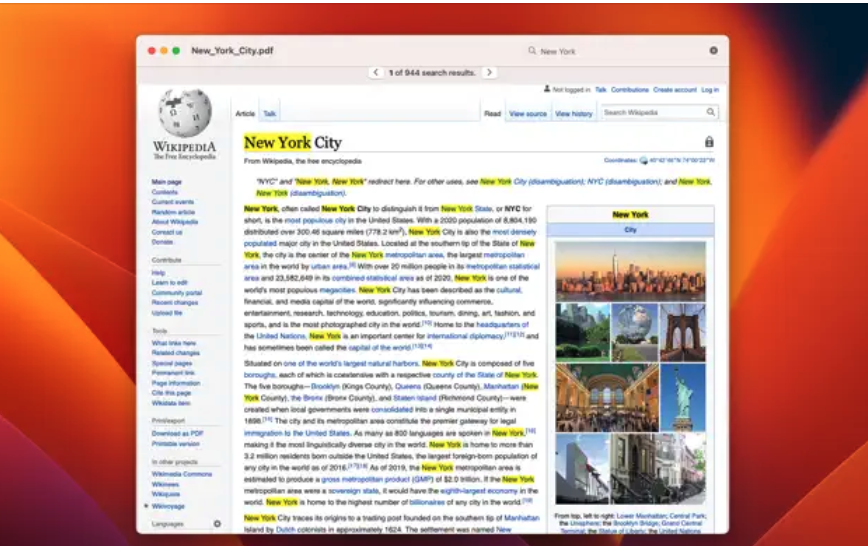Click the Manhattan skyline photo in the infobox
The width and height of the screenshot is (868, 546).
(631, 271)
